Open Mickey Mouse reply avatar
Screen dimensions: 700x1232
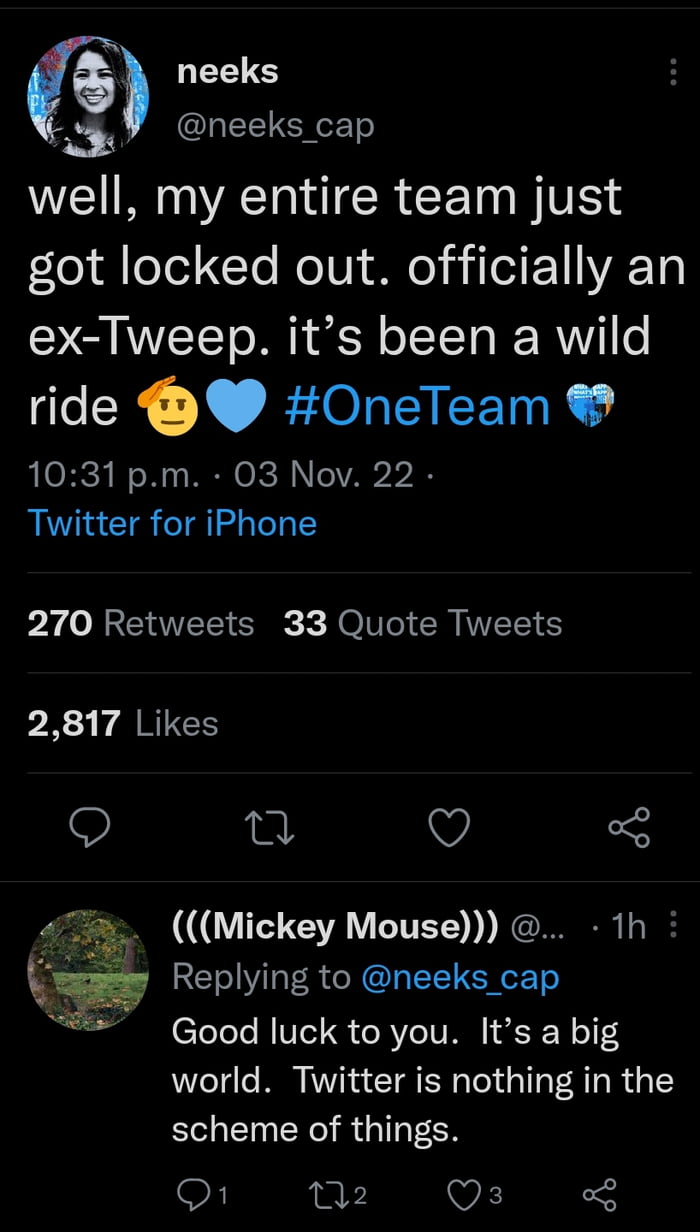click(88, 970)
